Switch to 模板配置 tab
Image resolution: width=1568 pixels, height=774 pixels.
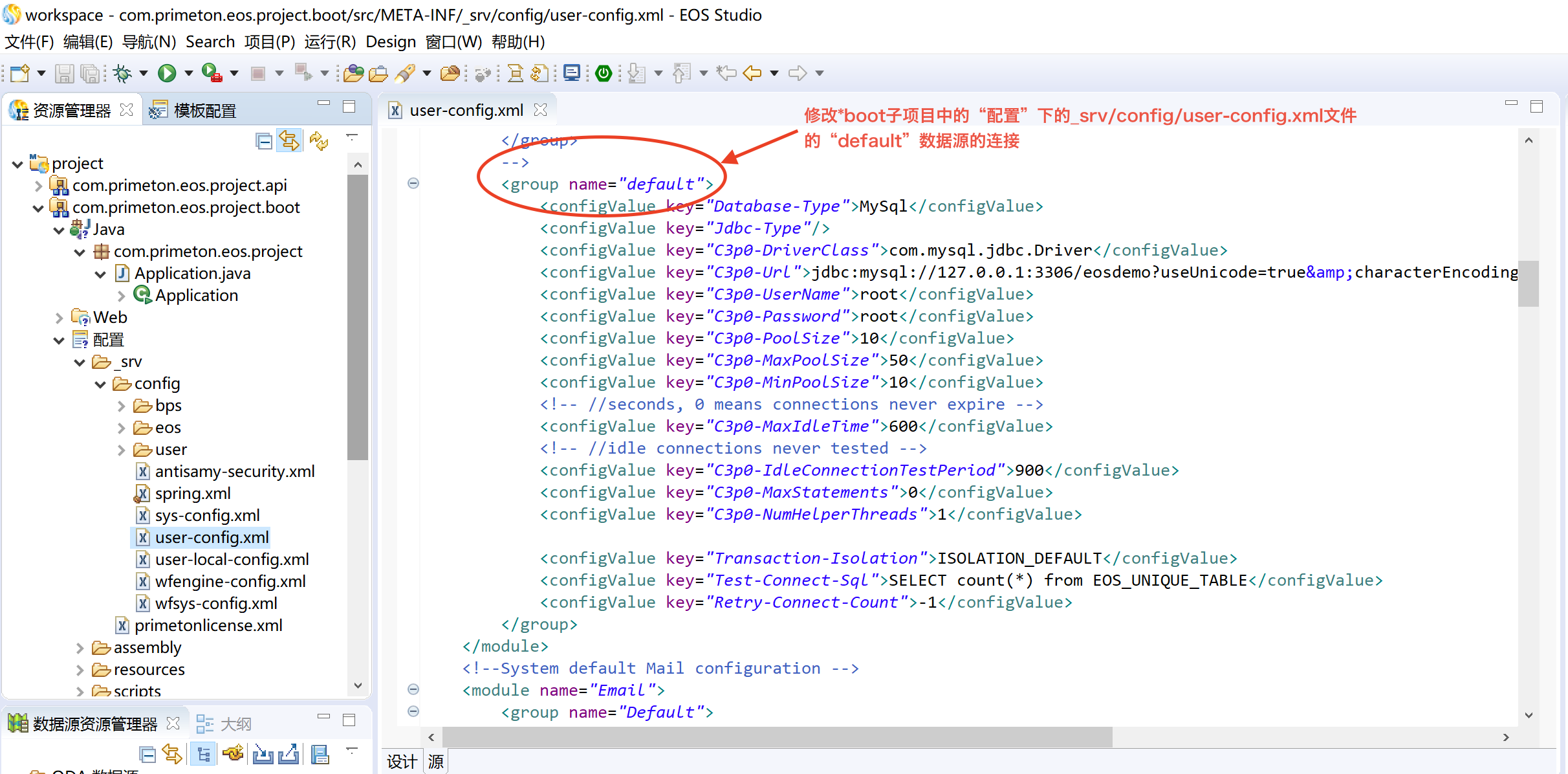point(204,111)
